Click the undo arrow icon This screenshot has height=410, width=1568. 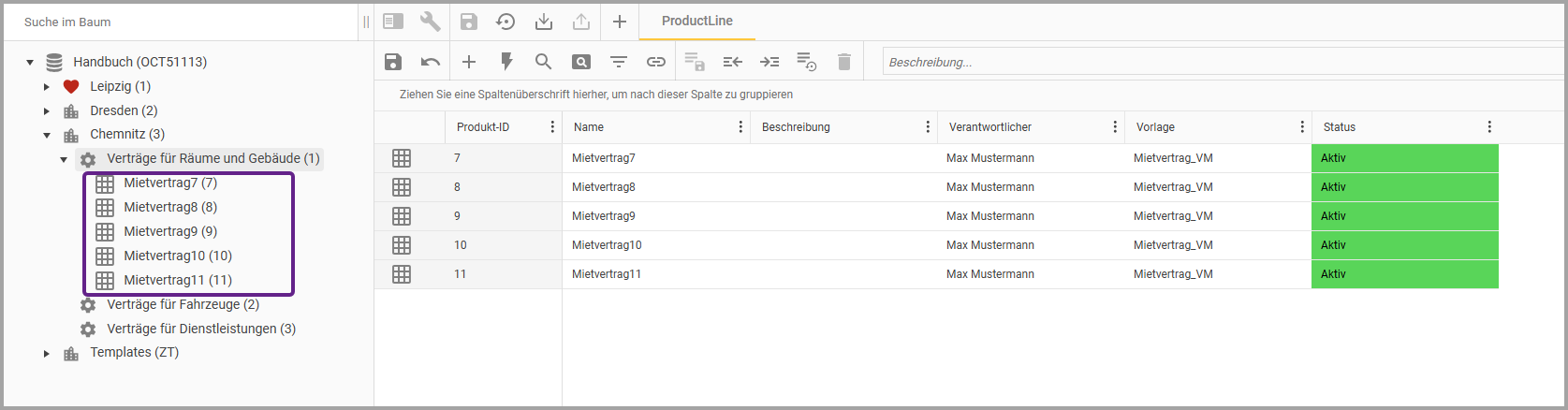click(431, 62)
